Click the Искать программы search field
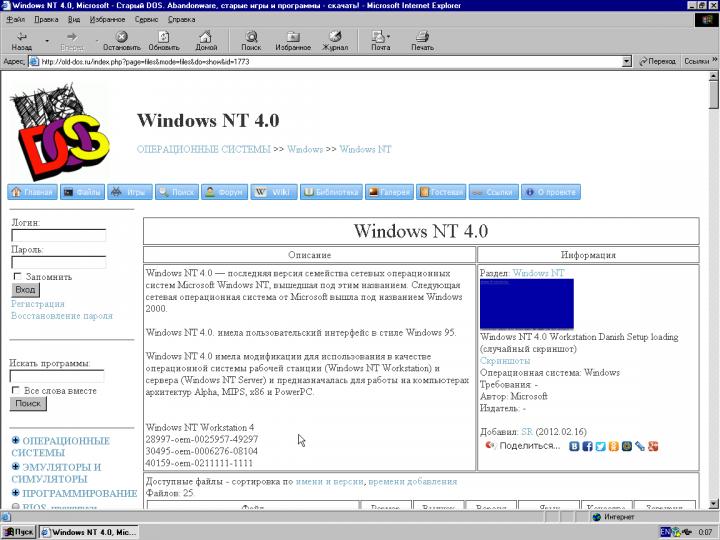720x540 pixels. [x=57, y=376]
